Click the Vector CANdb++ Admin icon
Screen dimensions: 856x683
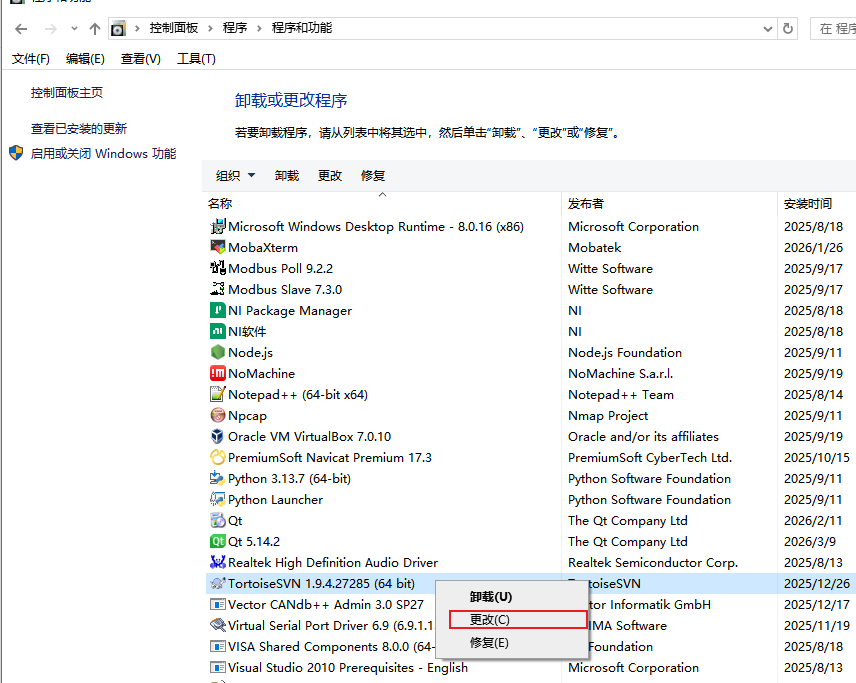point(218,604)
